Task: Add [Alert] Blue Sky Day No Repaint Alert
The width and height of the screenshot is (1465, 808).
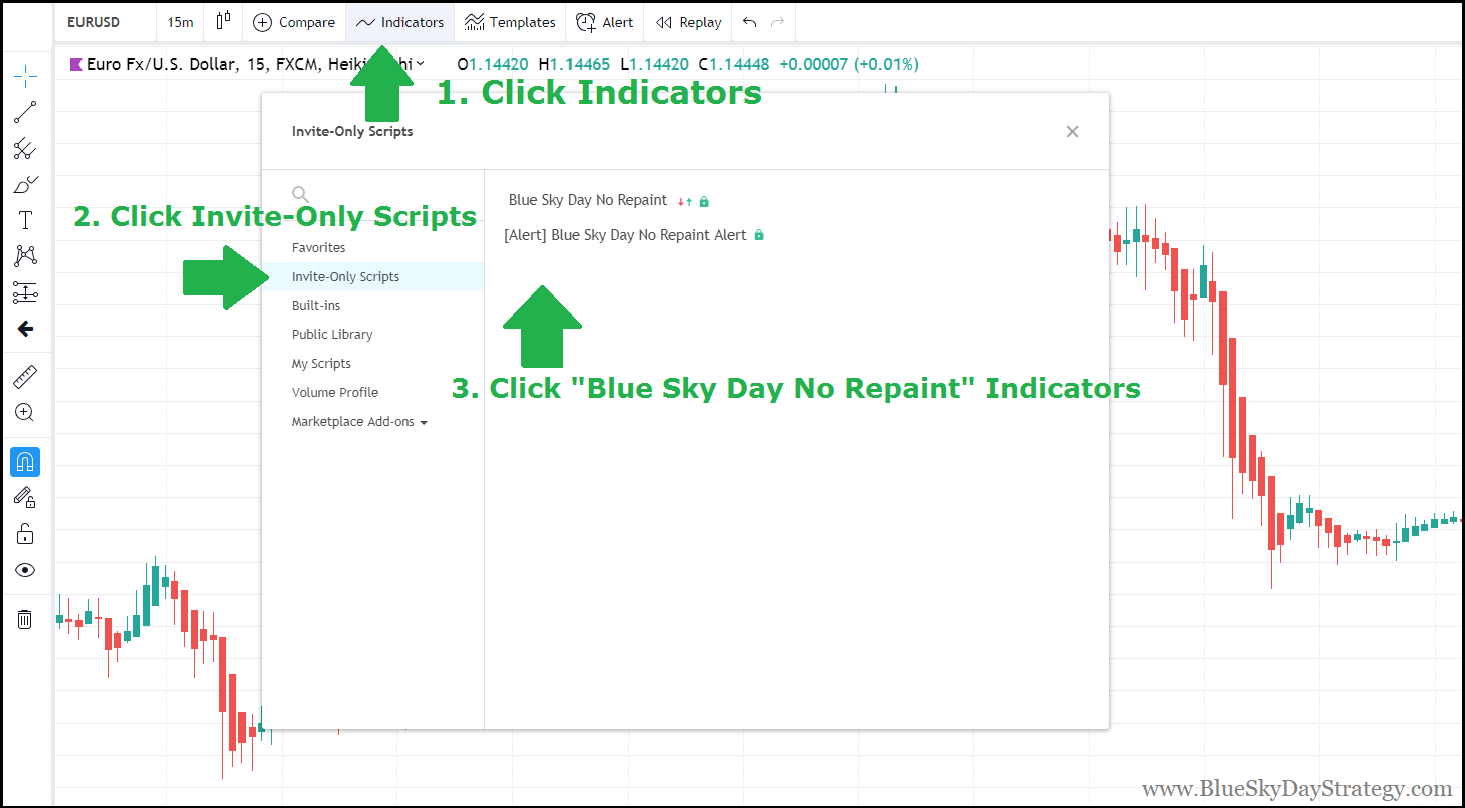Action: pyautogui.click(x=625, y=235)
